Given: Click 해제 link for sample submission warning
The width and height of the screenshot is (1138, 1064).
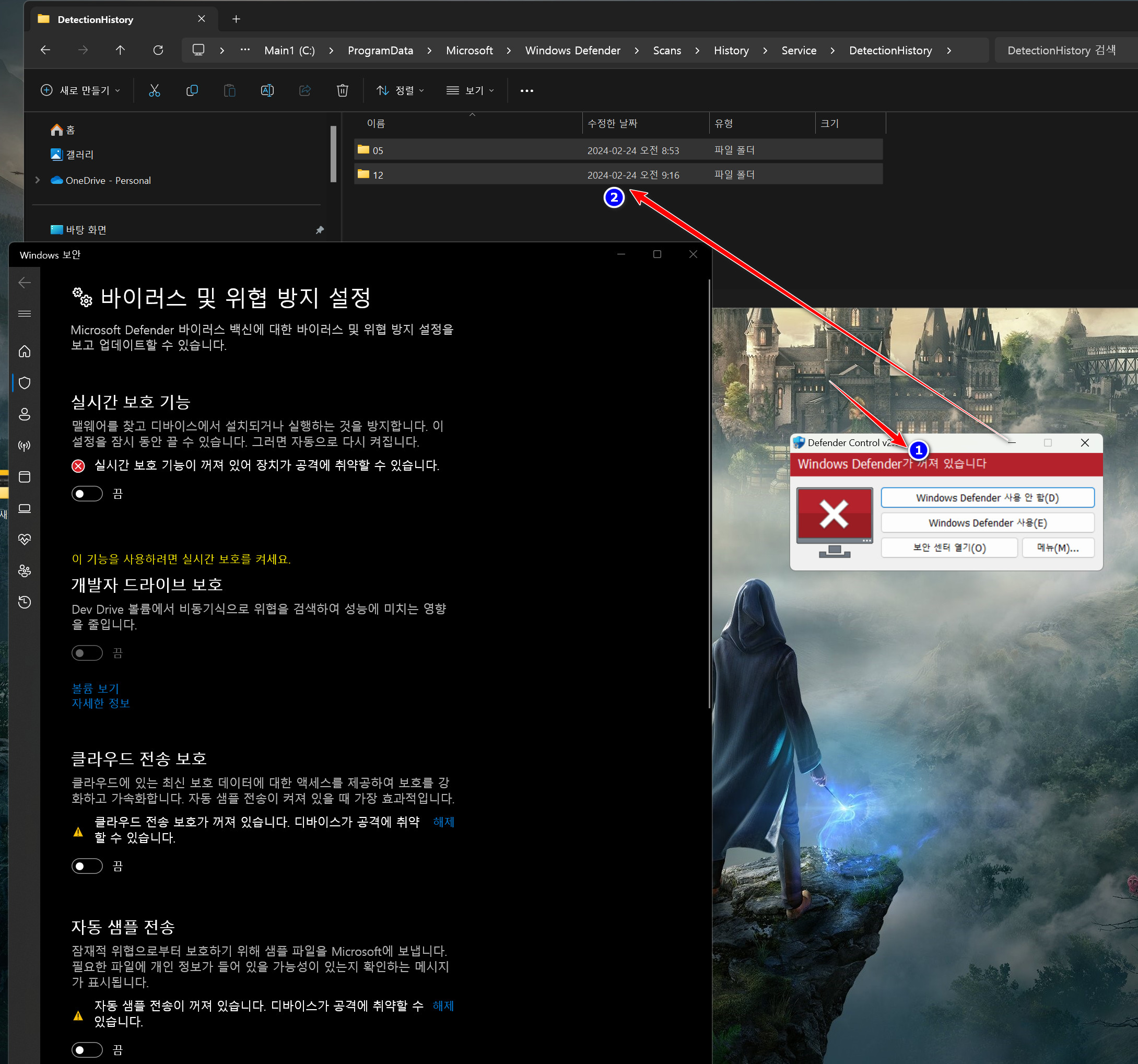Looking at the screenshot, I should [443, 1005].
